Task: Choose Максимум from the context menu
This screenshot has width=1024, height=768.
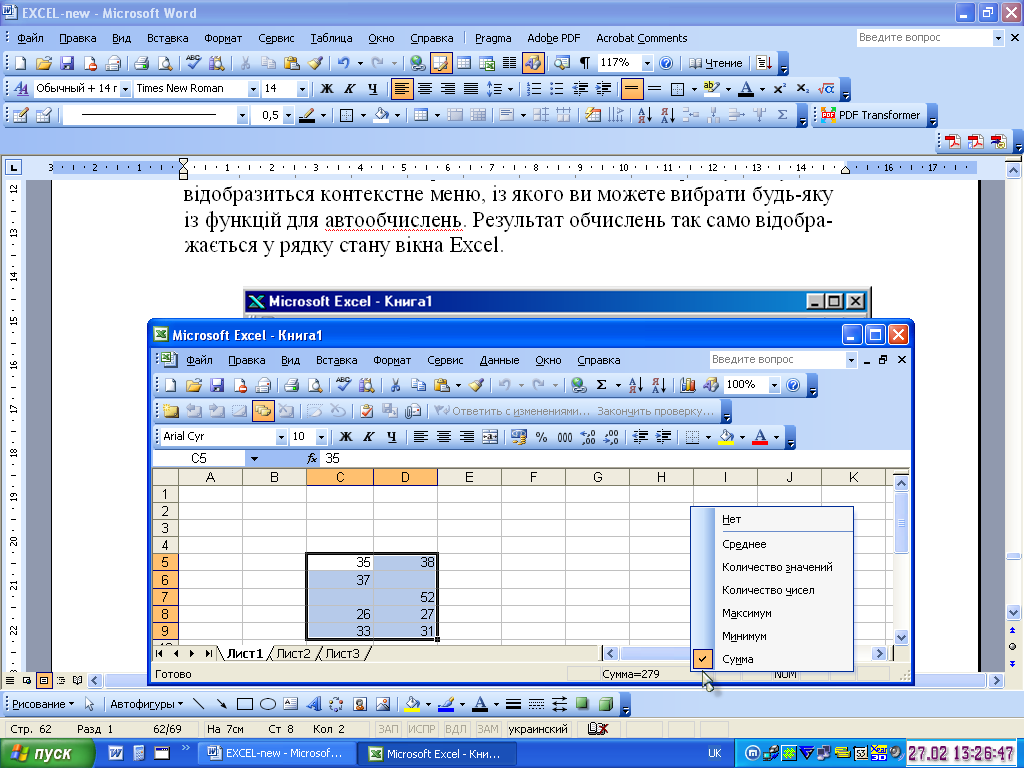Action: (x=773, y=613)
